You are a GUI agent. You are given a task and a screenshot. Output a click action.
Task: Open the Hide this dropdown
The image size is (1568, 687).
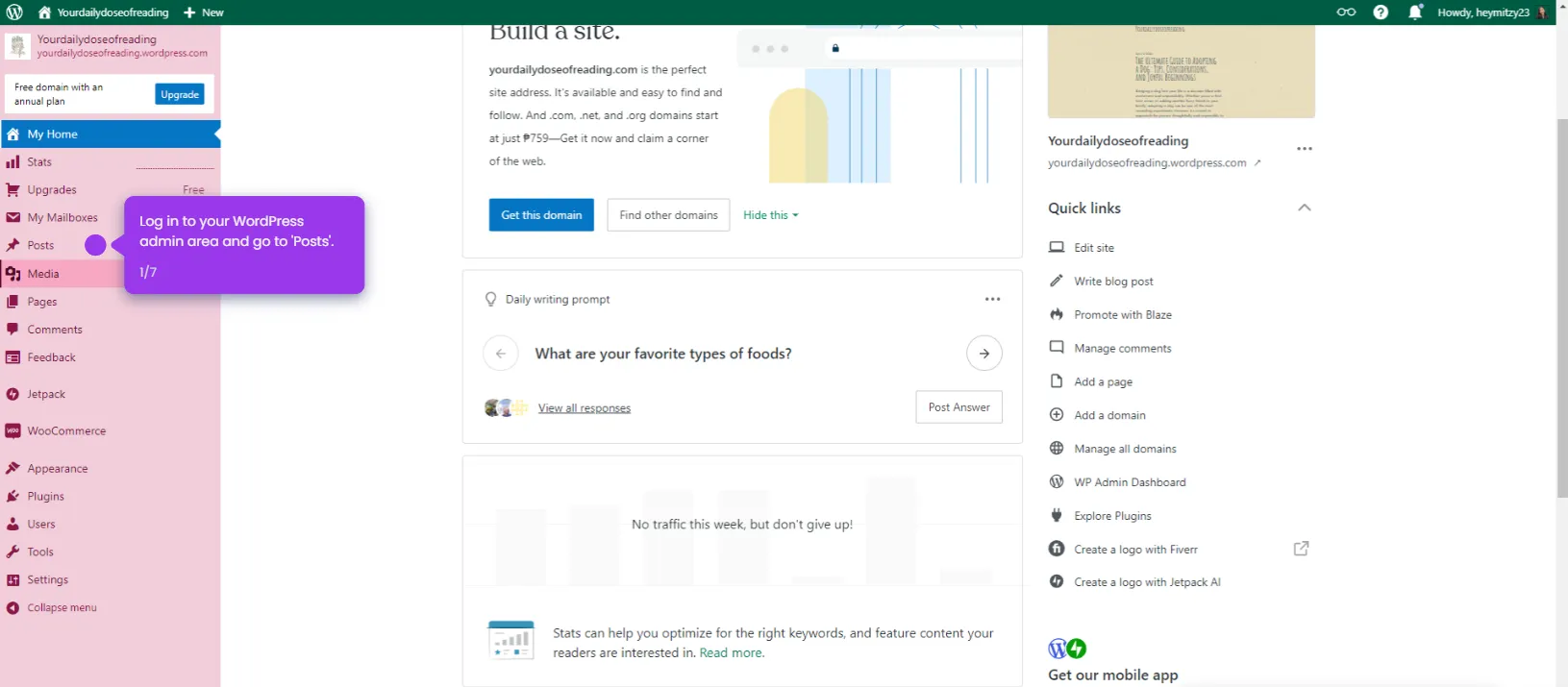pos(770,215)
